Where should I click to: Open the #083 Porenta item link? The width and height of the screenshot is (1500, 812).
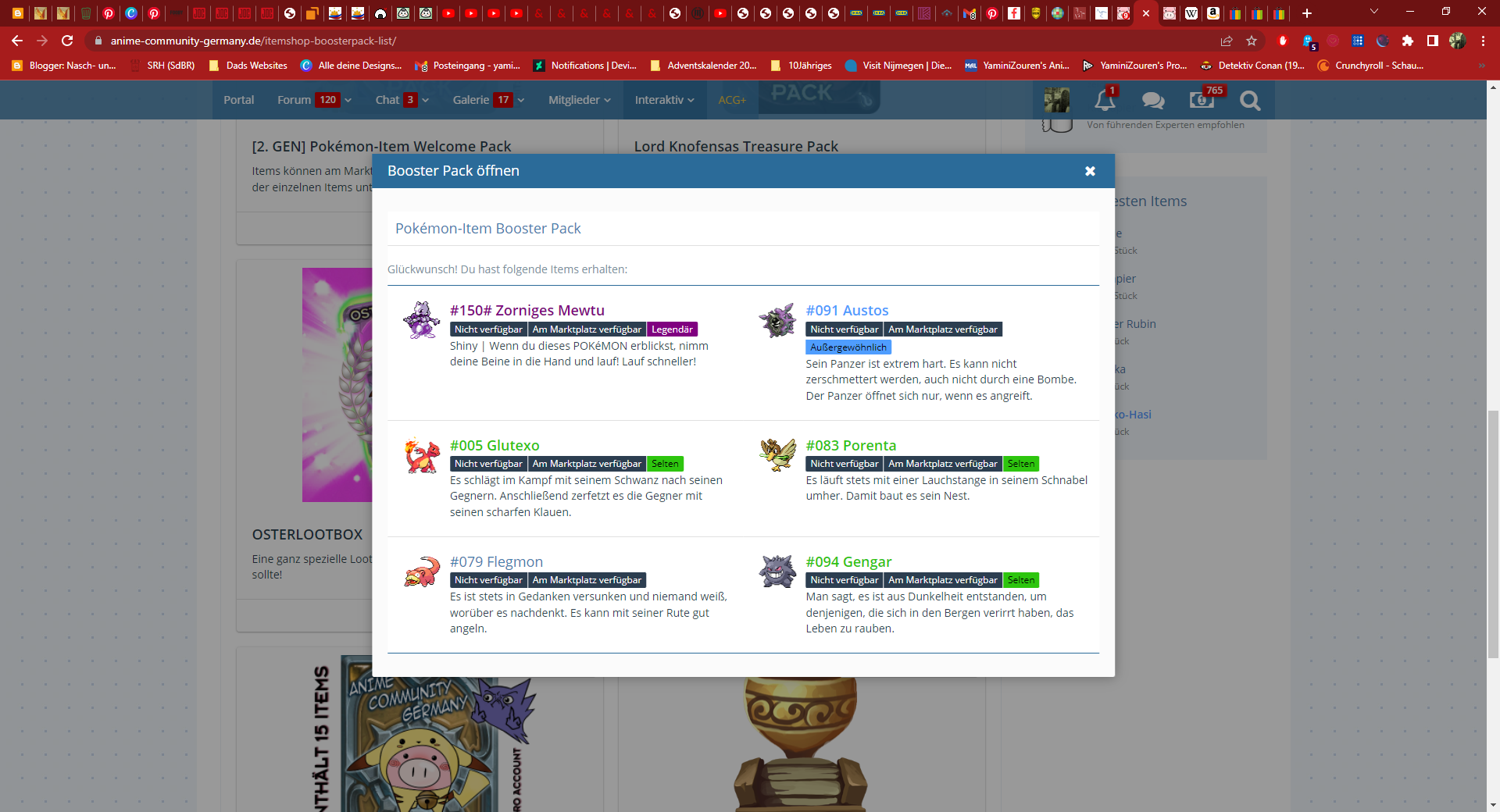851,446
